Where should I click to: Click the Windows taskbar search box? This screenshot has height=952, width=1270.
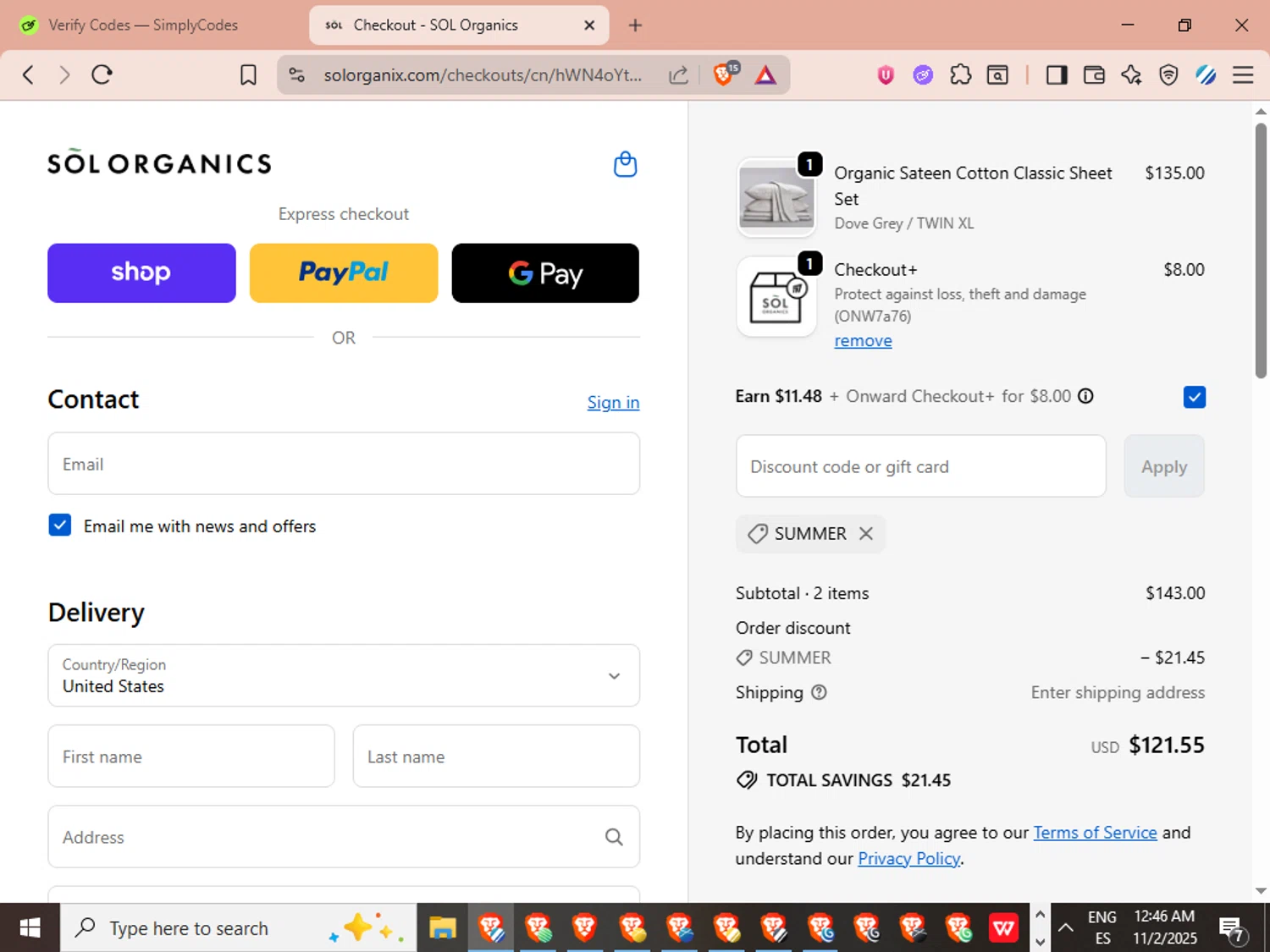pyautogui.click(x=238, y=928)
